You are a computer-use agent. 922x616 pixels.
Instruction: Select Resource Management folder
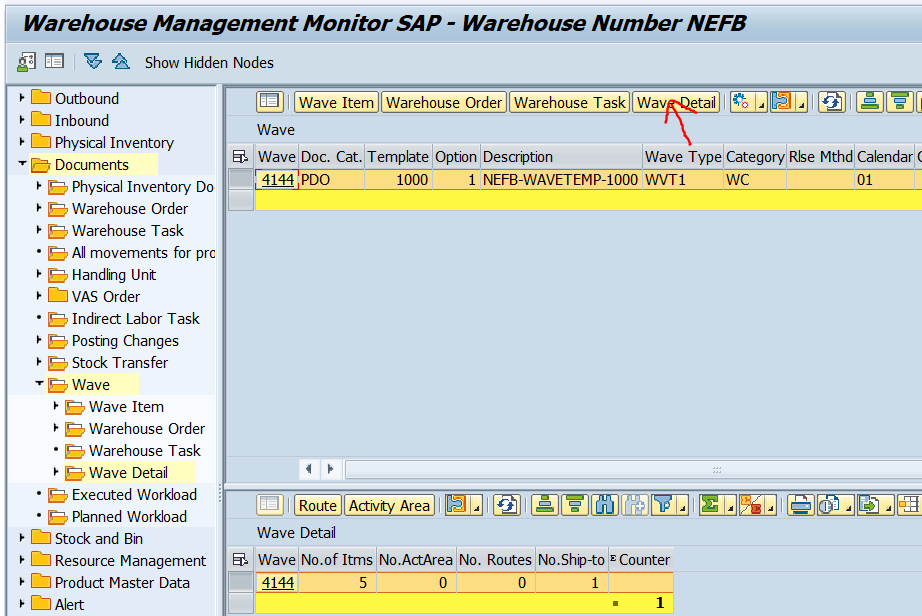click(130, 561)
